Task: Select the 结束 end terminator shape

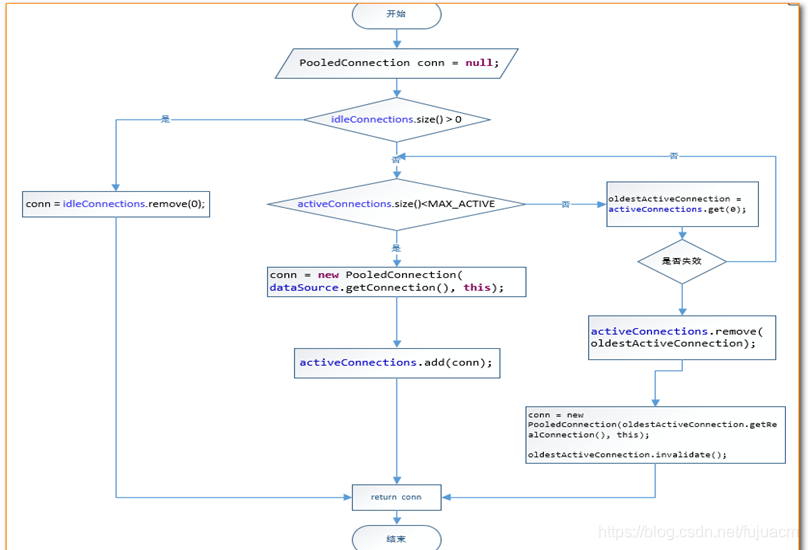Action: click(396, 538)
